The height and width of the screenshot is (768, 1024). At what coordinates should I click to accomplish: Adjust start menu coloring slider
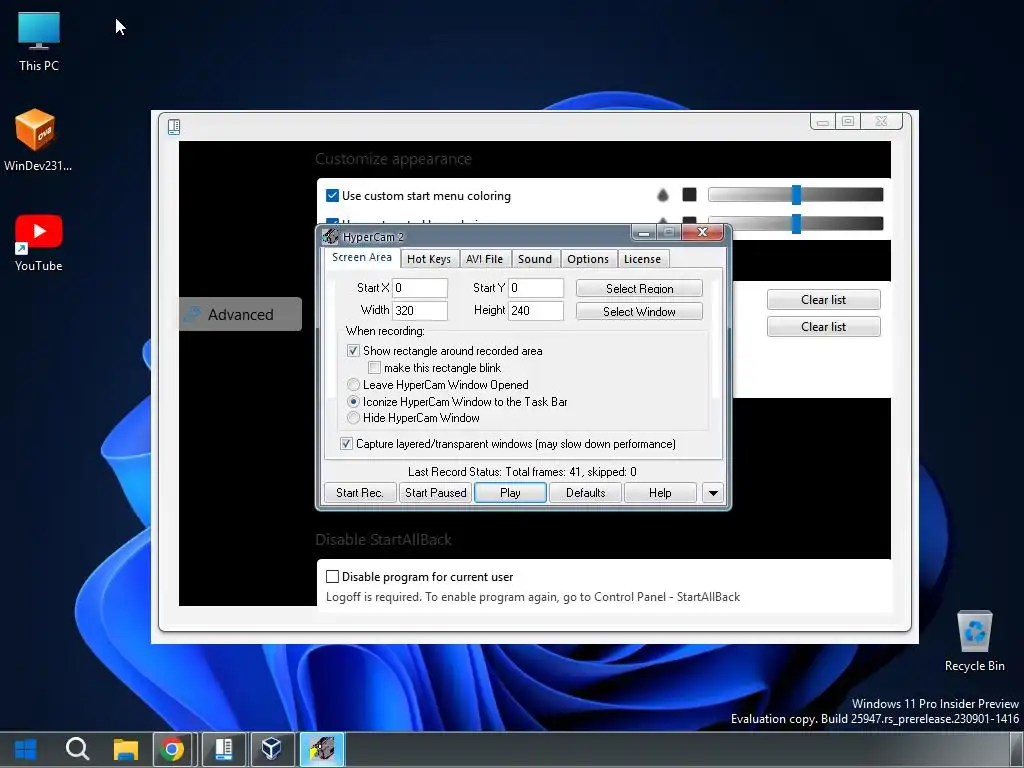pyautogui.click(x=795, y=195)
